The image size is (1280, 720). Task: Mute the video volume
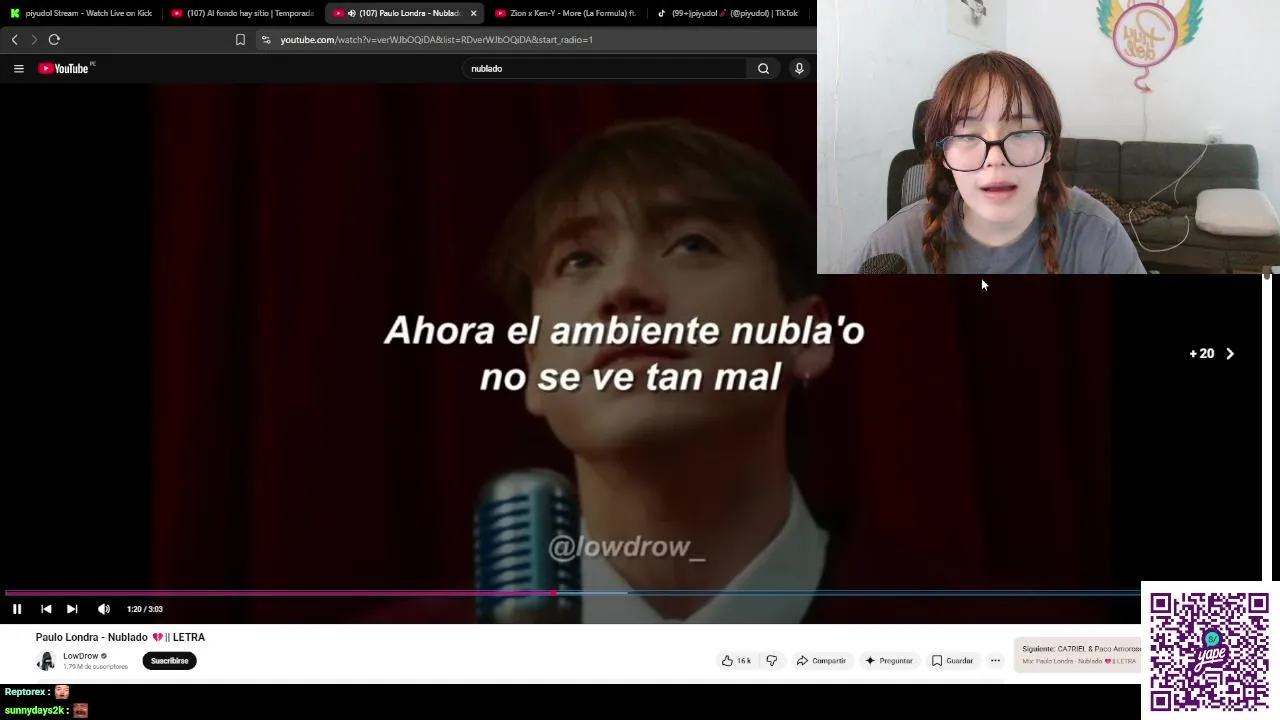[x=104, y=609]
